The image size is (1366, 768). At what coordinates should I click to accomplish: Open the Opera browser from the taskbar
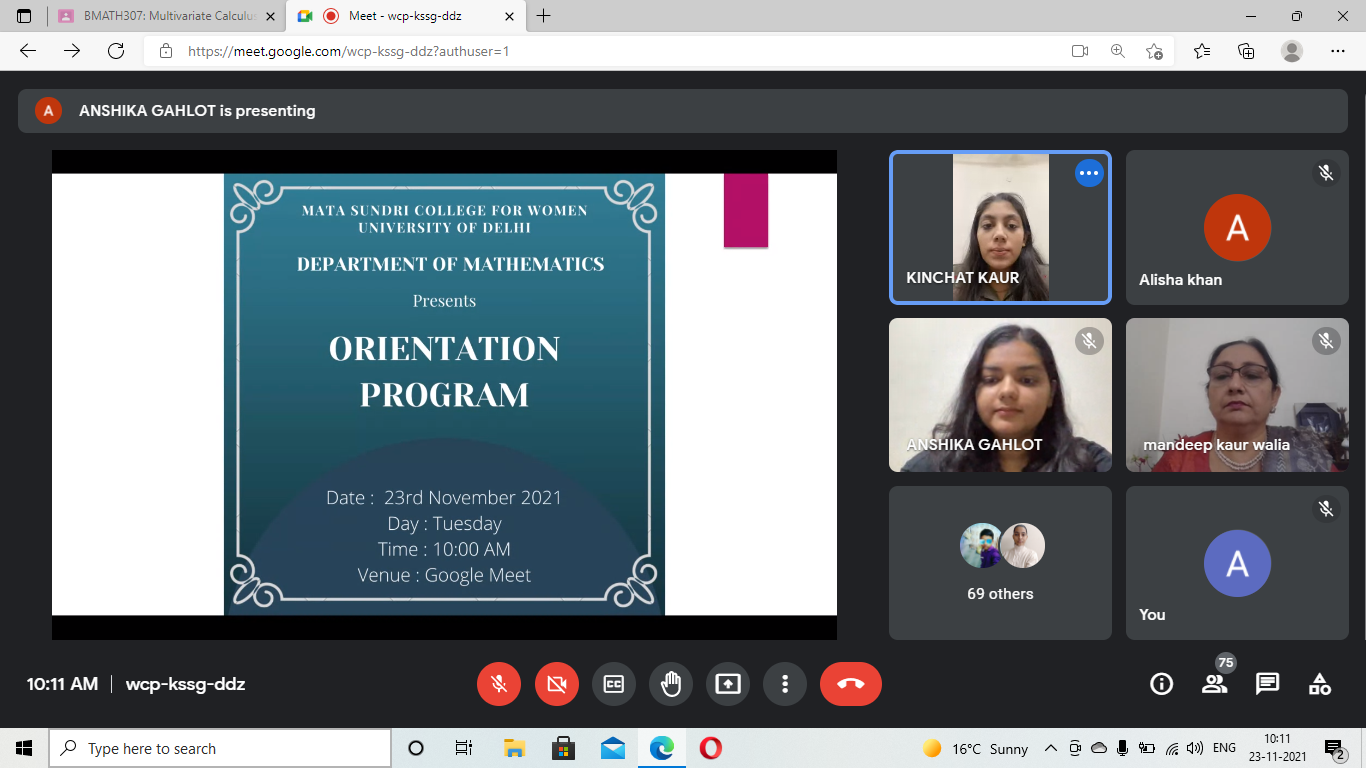711,748
